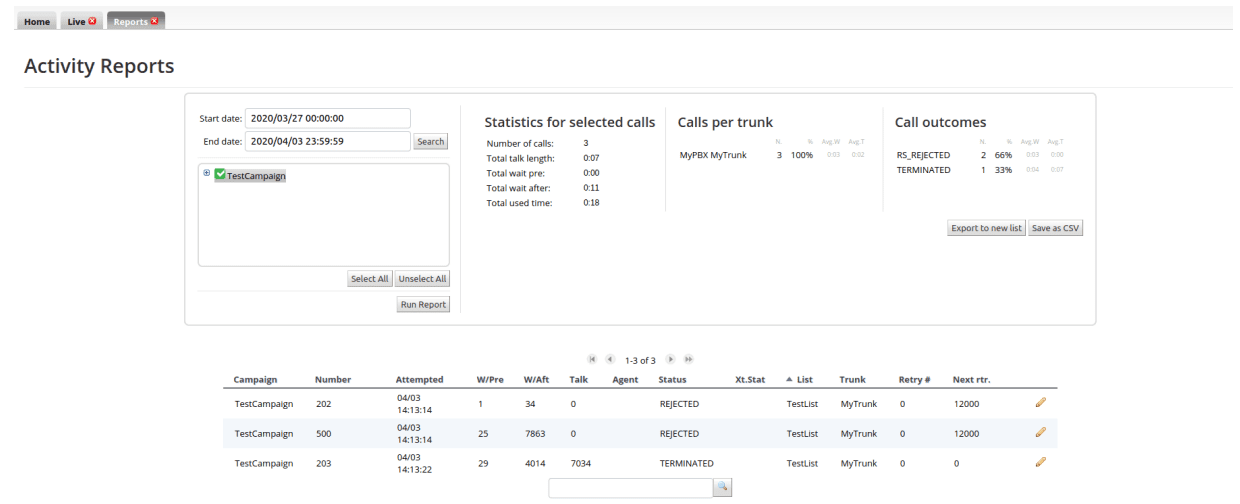
Task: Sort by the Number column header
Action: pyautogui.click(x=333, y=380)
